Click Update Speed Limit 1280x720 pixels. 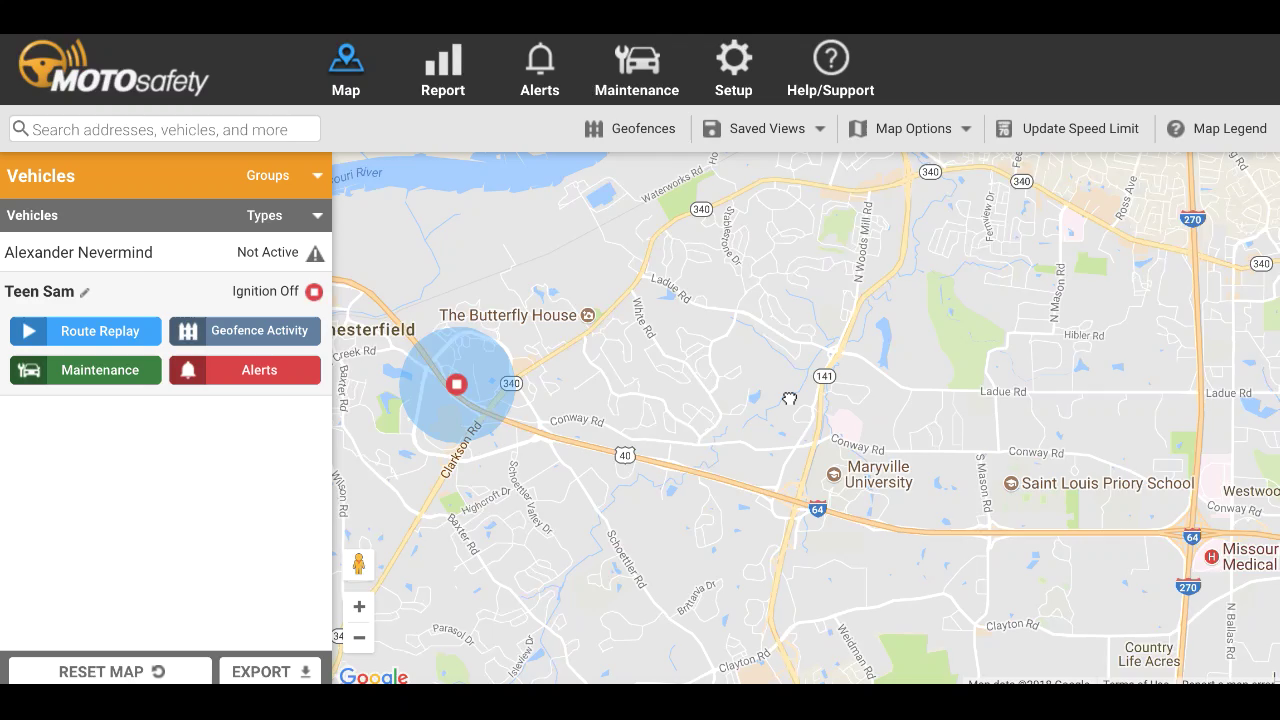point(1068,129)
